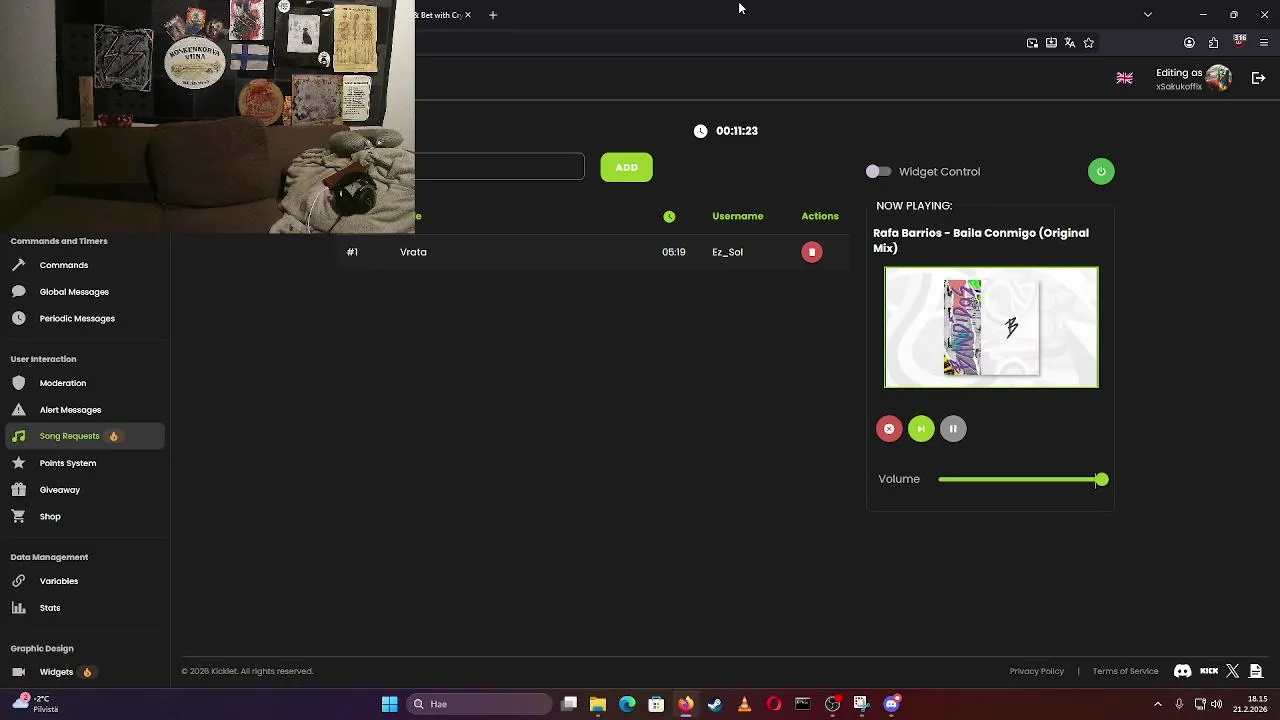Open Global Messages in the sidebar

pyautogui.click(x=74, y=292)
